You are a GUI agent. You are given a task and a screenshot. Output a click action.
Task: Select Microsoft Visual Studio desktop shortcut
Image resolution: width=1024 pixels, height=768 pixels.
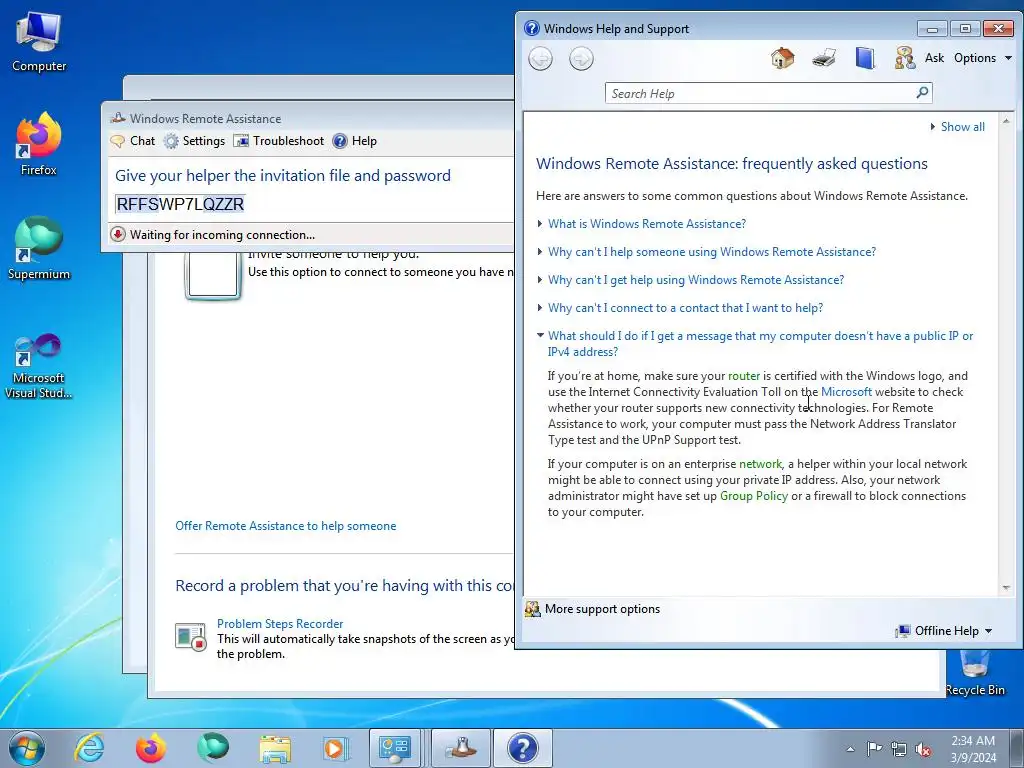[39, 366]
